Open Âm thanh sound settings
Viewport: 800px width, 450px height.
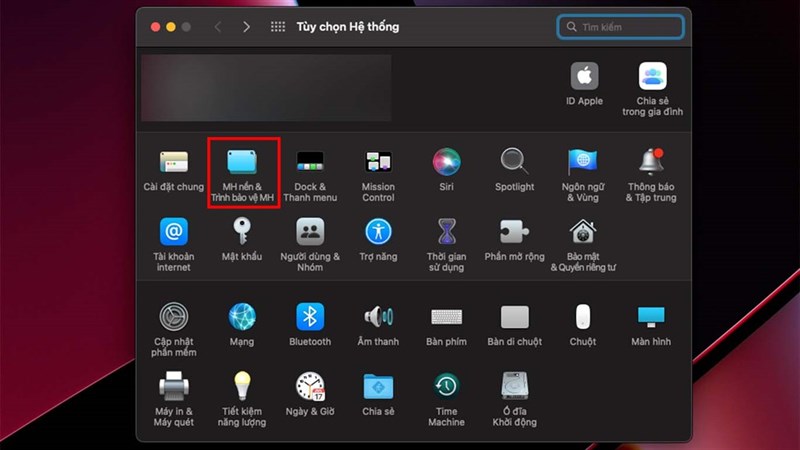(378, 324)
